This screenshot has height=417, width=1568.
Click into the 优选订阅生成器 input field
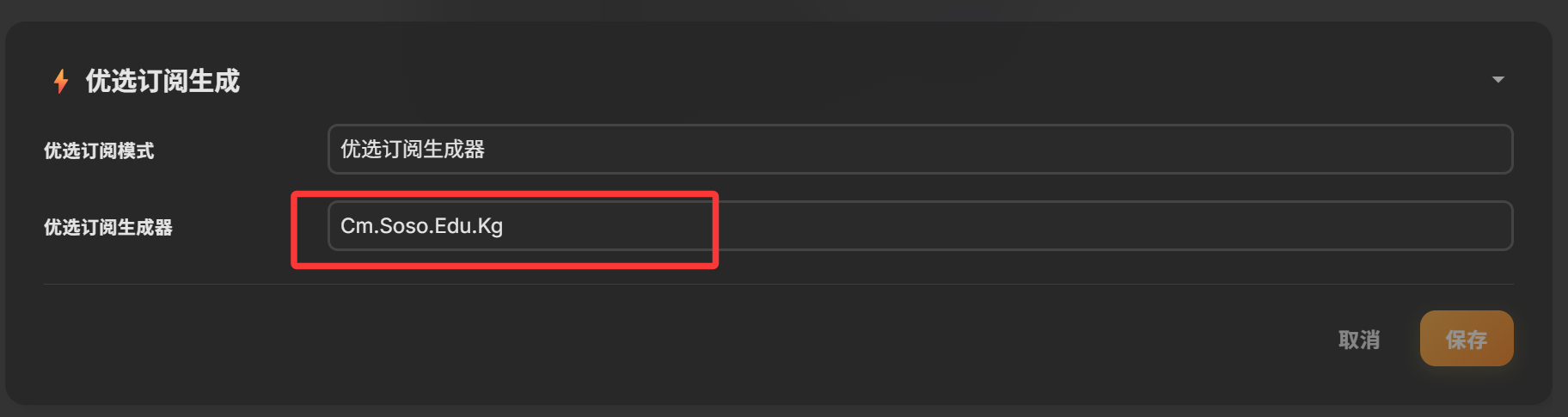pos(920,226)
